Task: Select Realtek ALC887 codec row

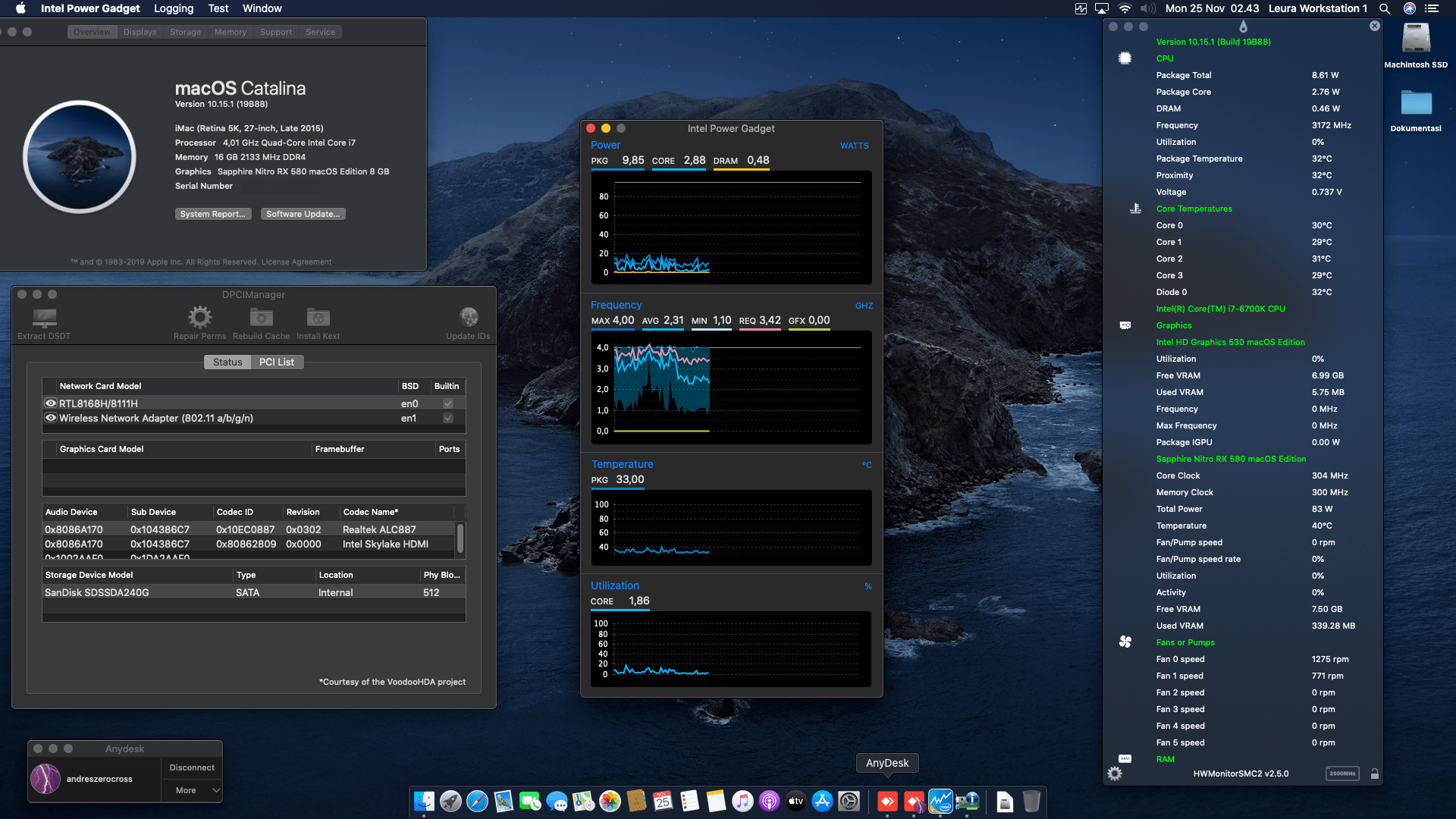Action: tap(249, 529)
